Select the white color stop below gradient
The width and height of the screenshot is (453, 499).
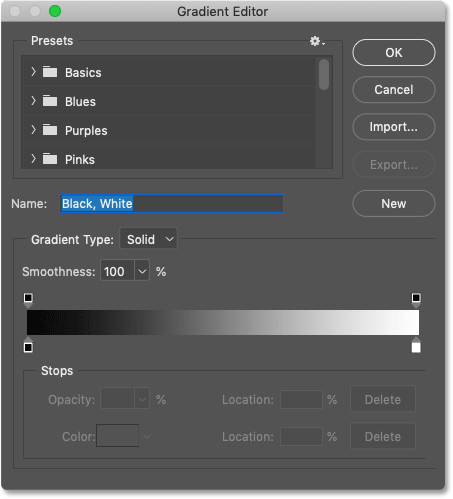(416, 345)
